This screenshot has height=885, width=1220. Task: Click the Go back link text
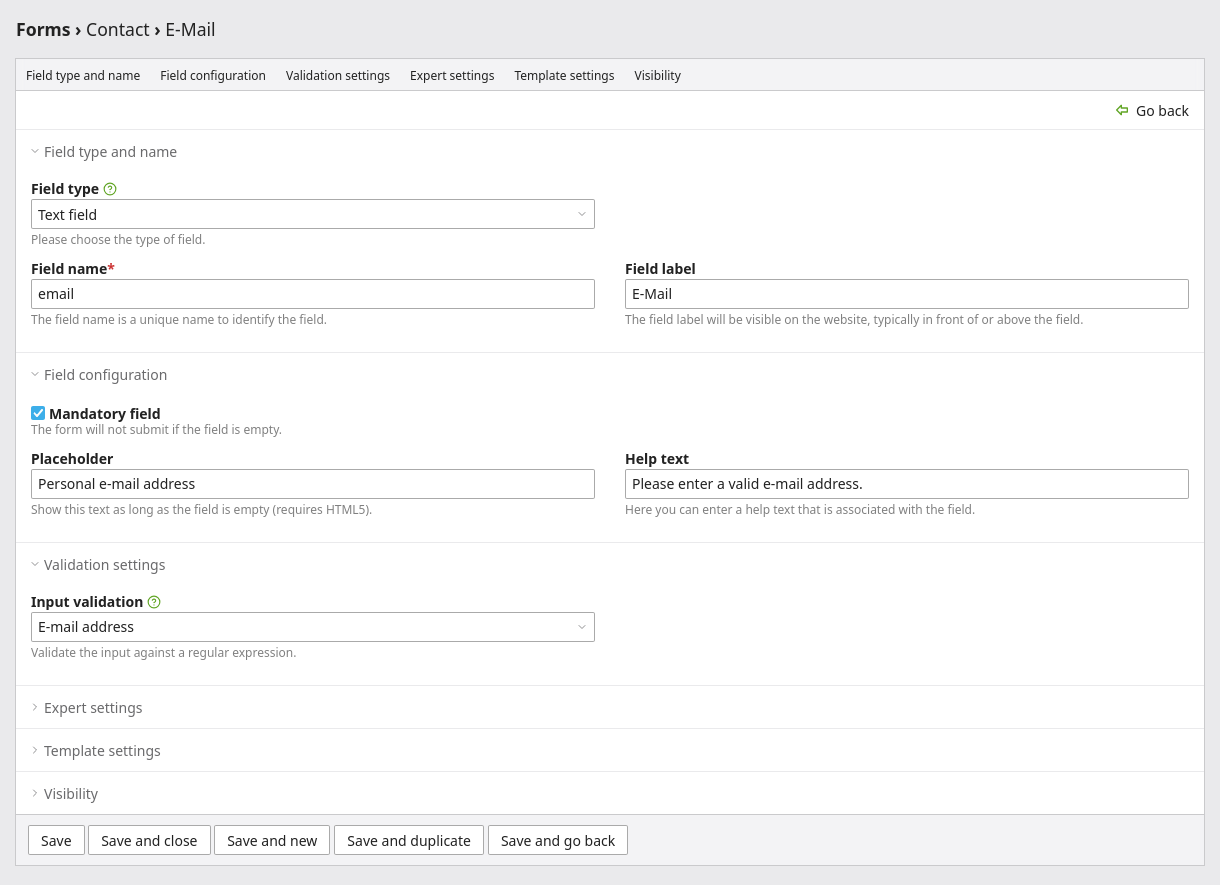pos(1162,111)
